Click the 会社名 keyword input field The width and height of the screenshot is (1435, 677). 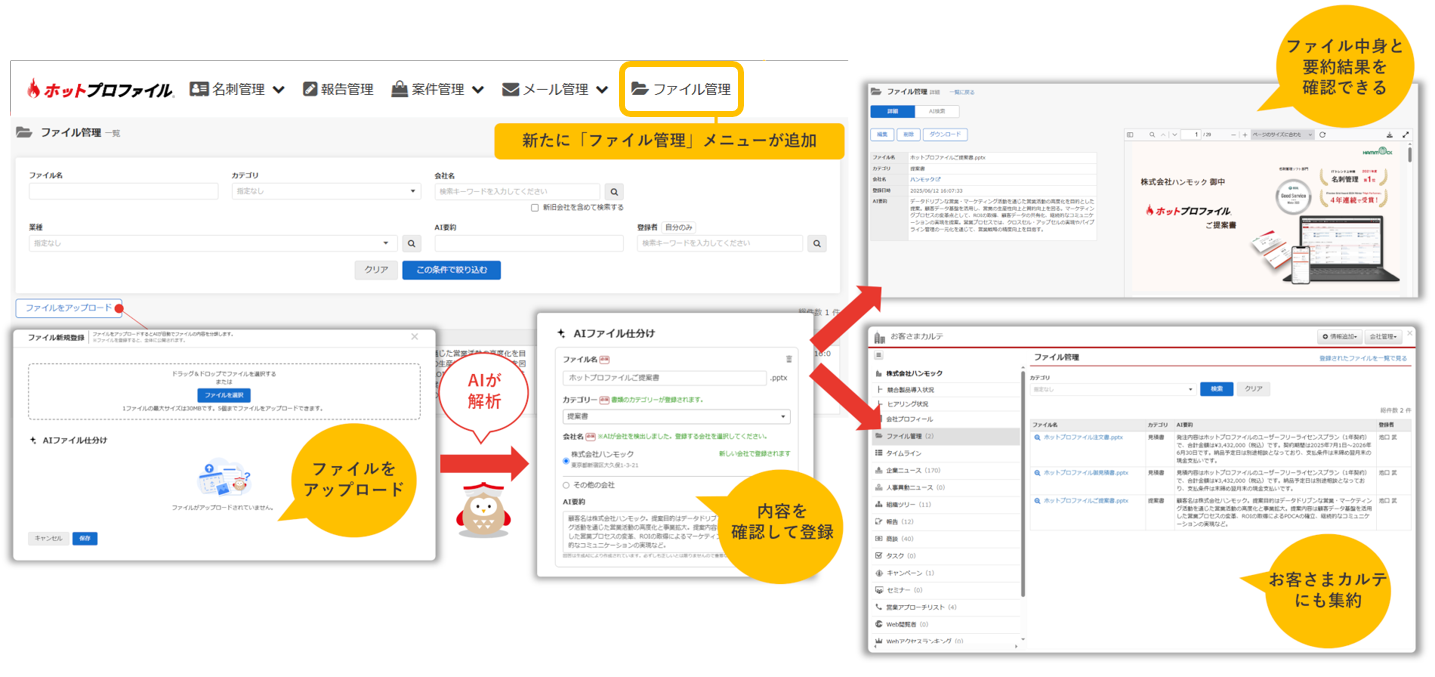[517, 191]
